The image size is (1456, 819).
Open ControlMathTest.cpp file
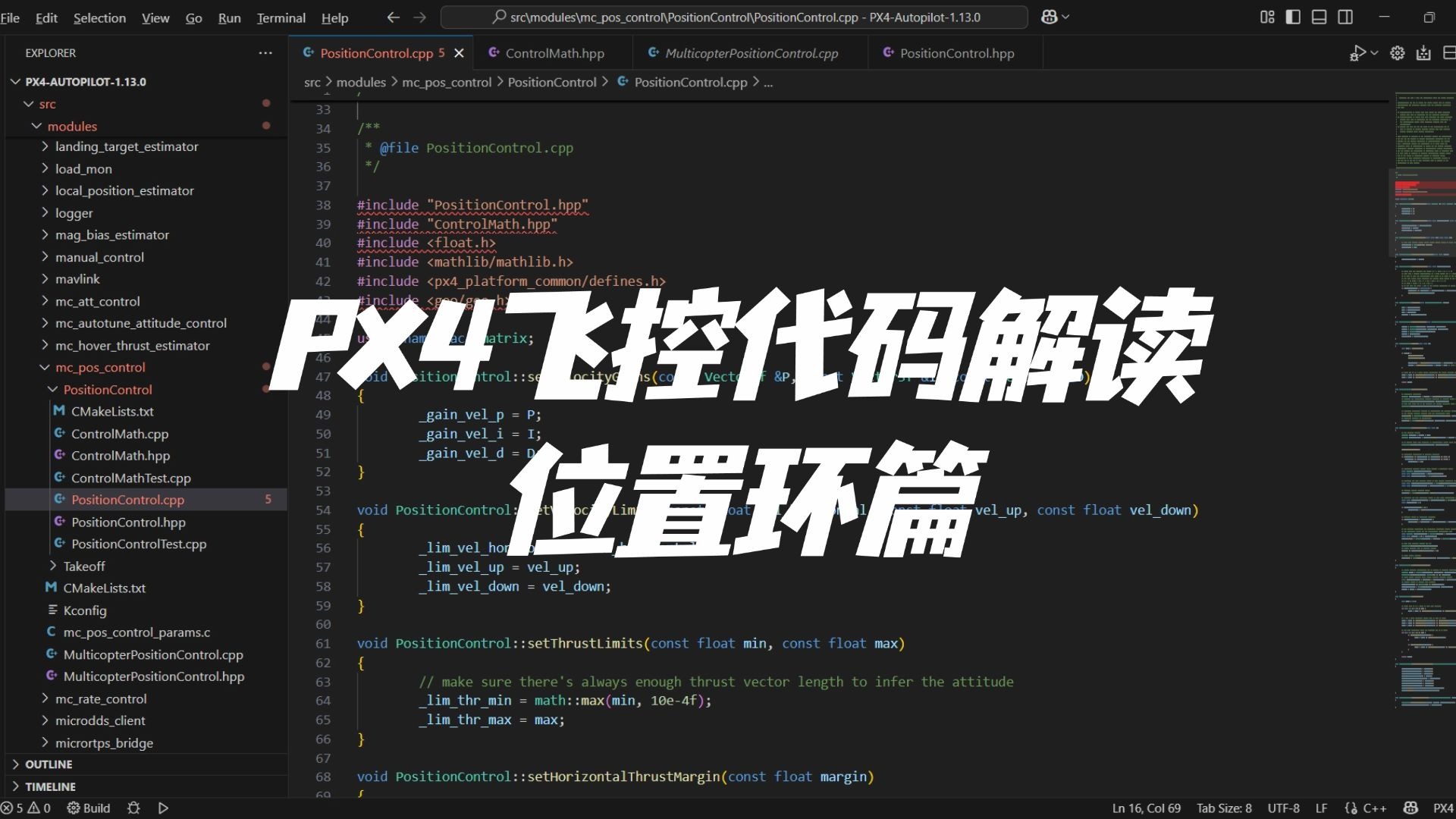coord(146,478)
